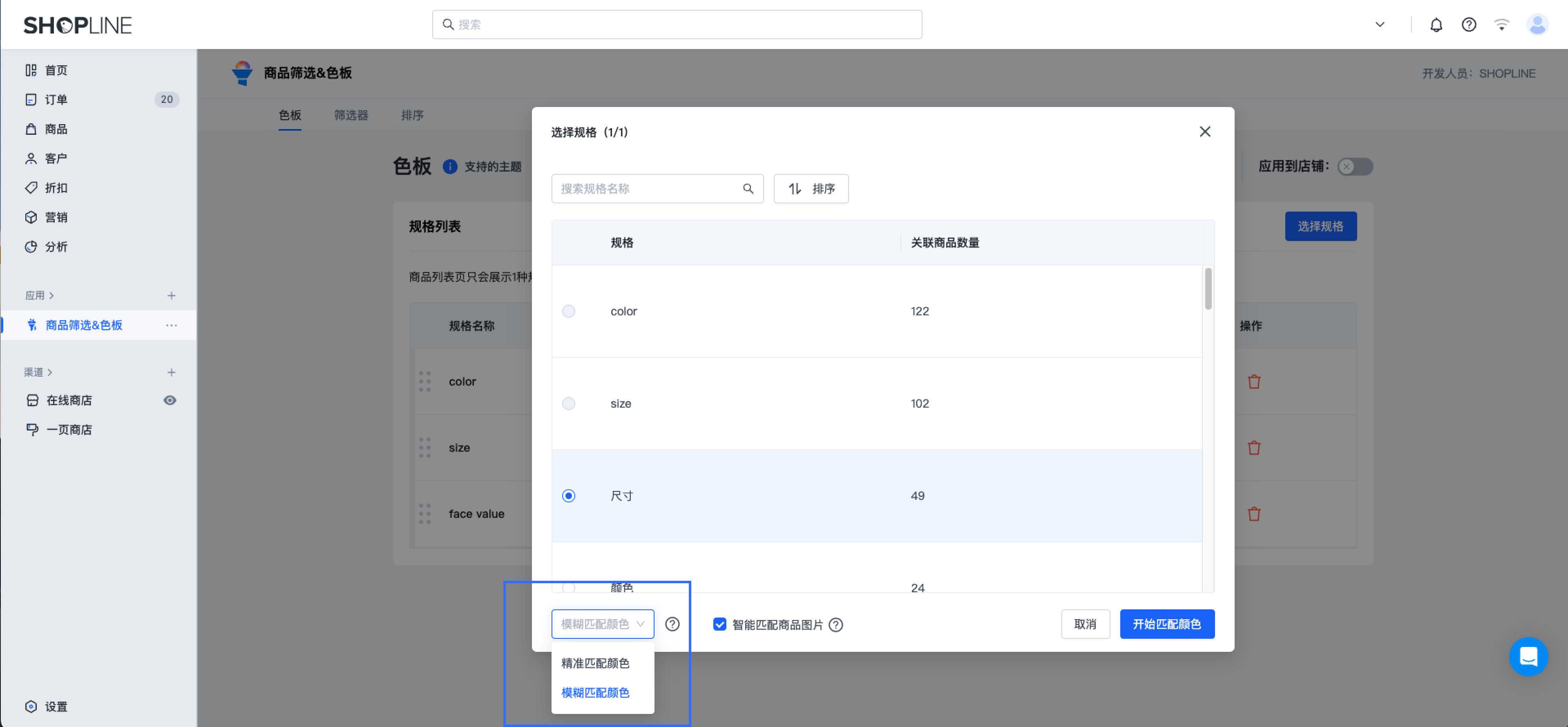Image resolution: width=1568 pixels, height=727 pixels.
Task: Switch to the 排序 tab
Action: (x=412, y=115)
